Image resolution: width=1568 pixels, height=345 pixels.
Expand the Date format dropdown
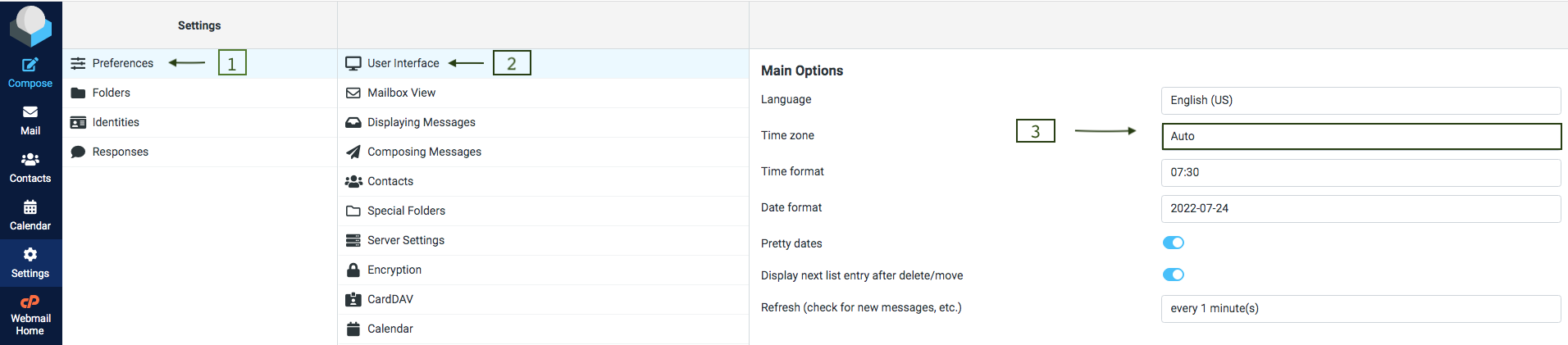pyautogui.click(x=1361, y=208)
